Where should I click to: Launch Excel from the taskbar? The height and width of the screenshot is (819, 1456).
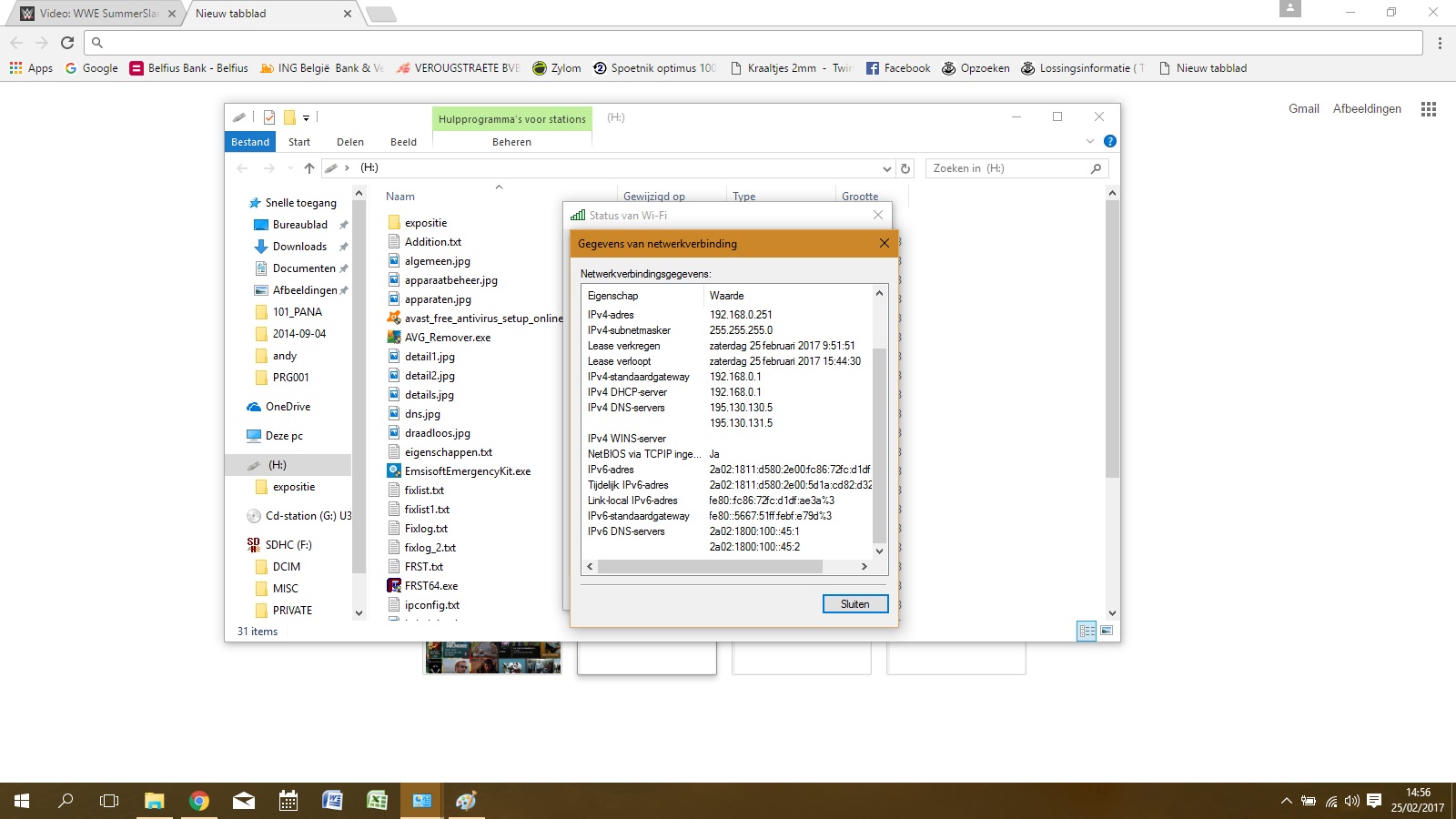(x=377, y=801)
